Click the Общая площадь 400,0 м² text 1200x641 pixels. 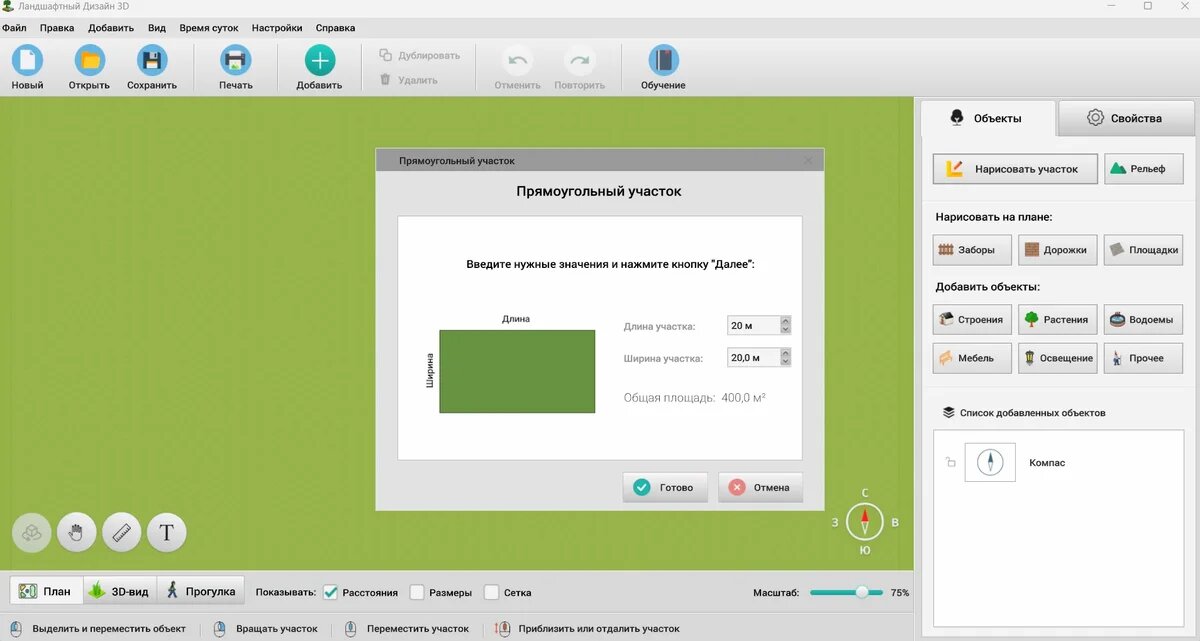(695, 398)
